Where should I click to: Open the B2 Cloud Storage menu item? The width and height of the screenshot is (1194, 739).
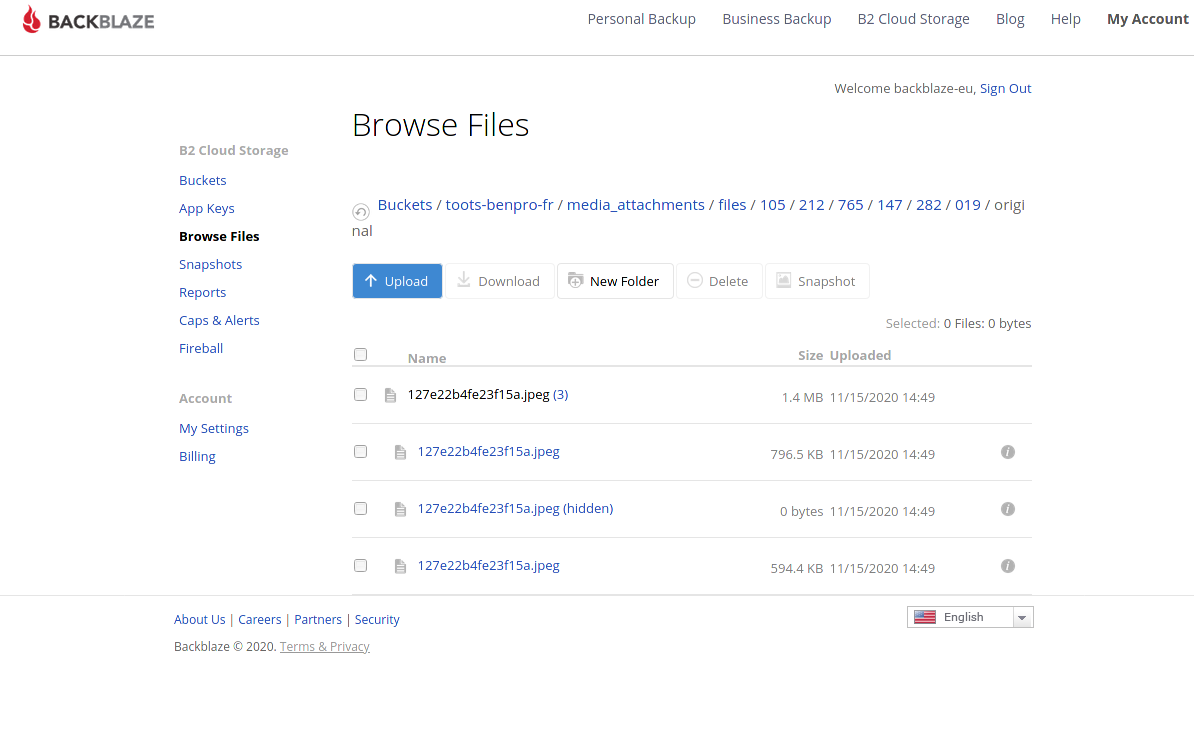pyautogui.click(x=913, y=18)
